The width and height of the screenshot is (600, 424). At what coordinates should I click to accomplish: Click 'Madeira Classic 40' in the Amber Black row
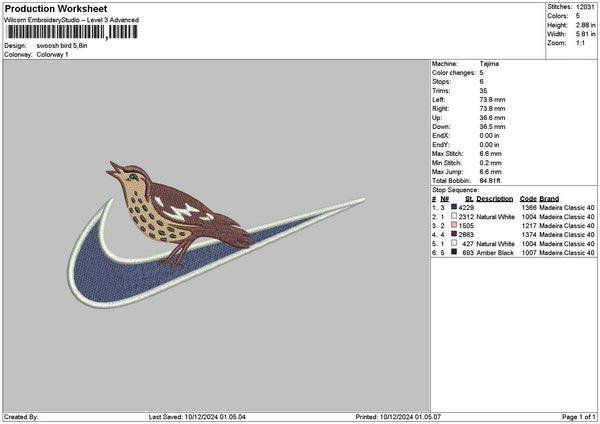click(567, 253)
